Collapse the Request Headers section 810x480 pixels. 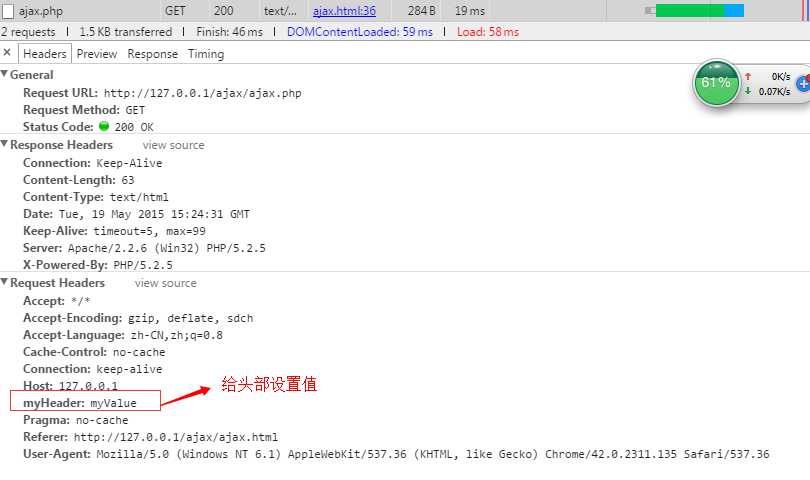click(5, 282)
